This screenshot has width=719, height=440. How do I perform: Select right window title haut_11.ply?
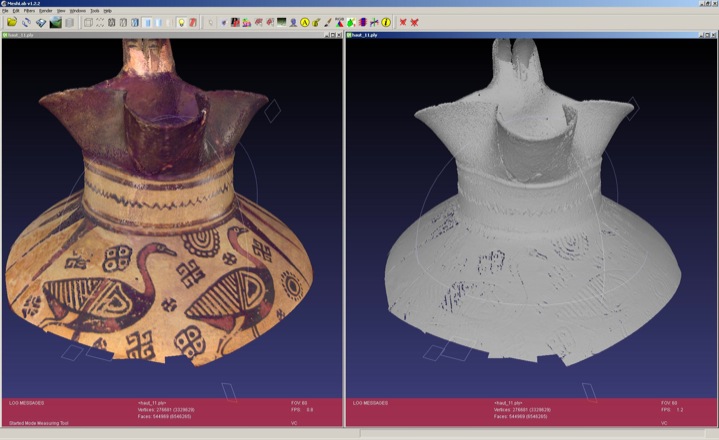[x=365, y=35]
